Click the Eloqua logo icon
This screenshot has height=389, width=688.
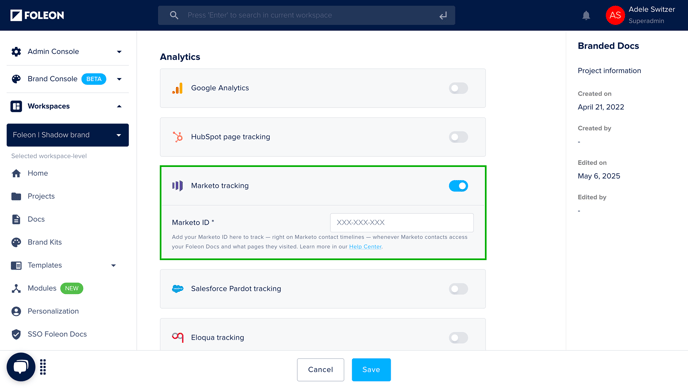[177, 337]
